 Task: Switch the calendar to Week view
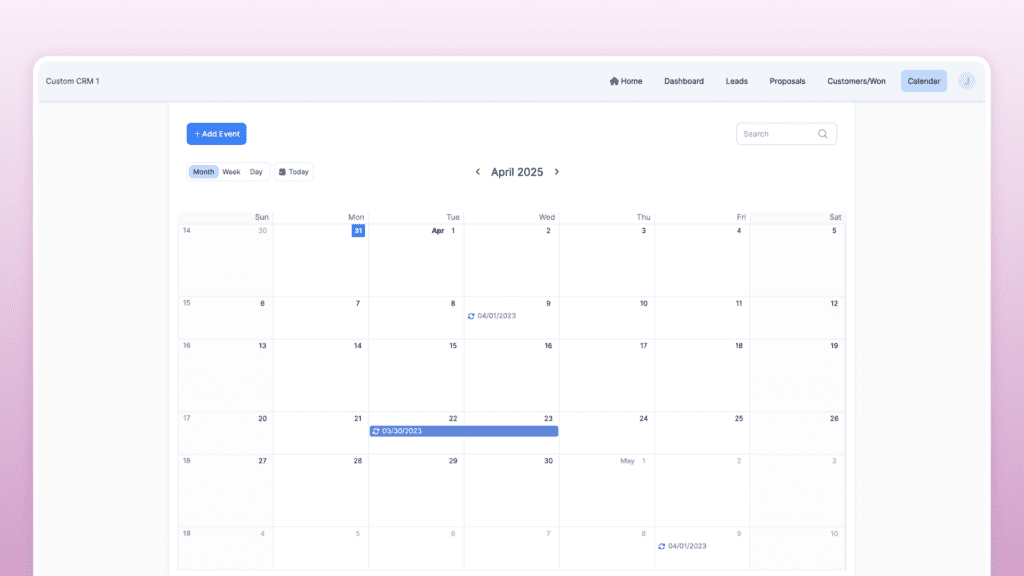(x=231, y=171)
